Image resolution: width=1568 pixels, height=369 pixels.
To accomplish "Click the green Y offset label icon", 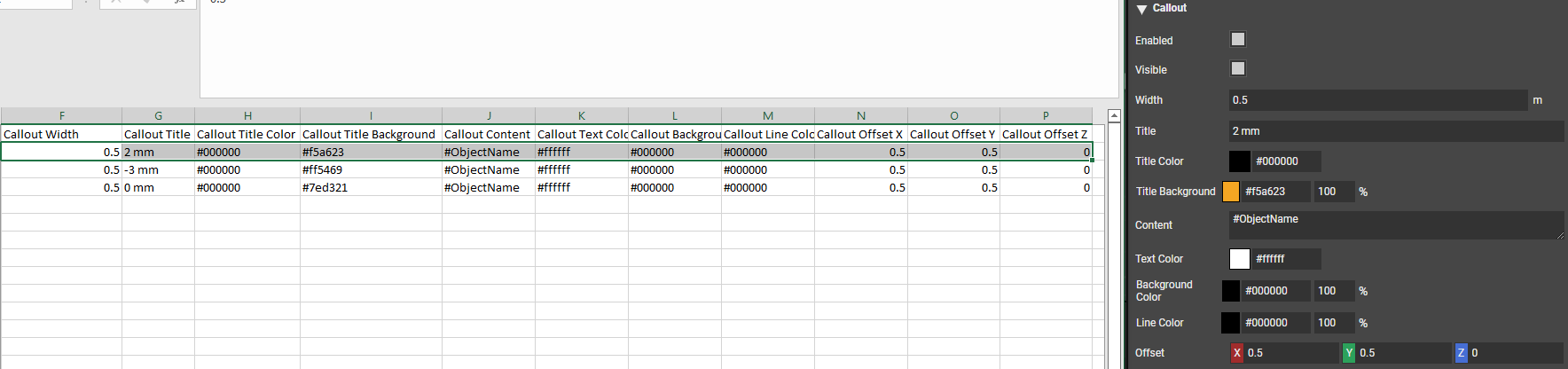I will pos(1349,353).
